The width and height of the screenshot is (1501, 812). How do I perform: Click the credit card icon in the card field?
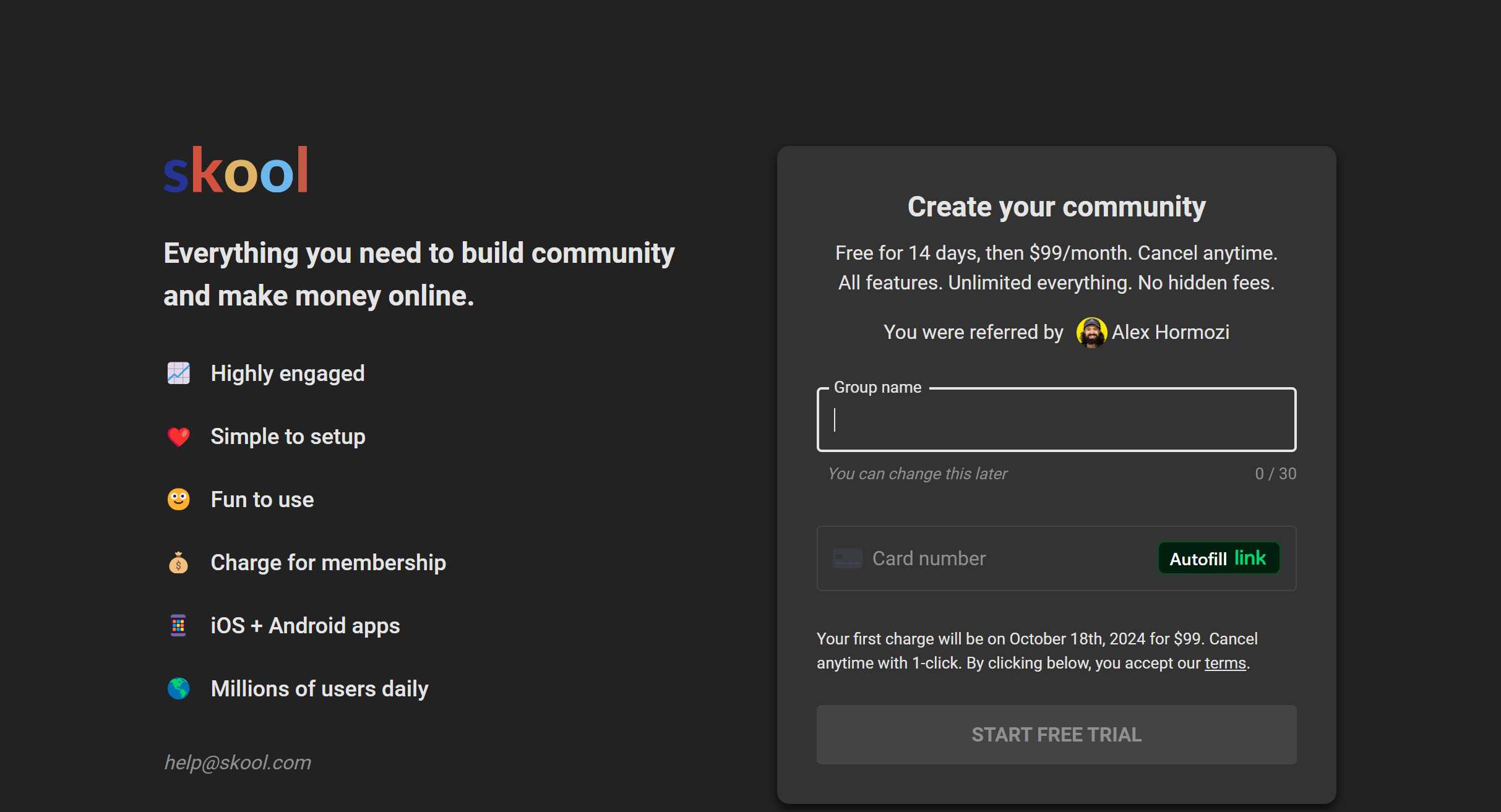[848, 558]
